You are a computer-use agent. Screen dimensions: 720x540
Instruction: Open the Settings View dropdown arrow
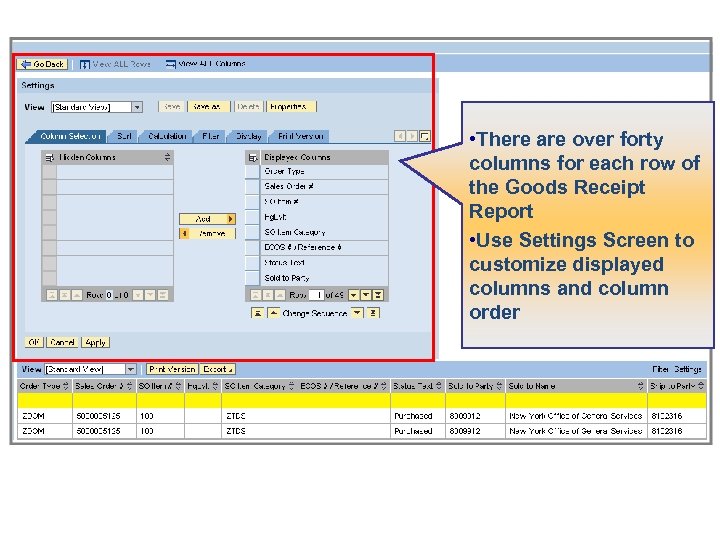pyautogui.click(x=137, y=107)
